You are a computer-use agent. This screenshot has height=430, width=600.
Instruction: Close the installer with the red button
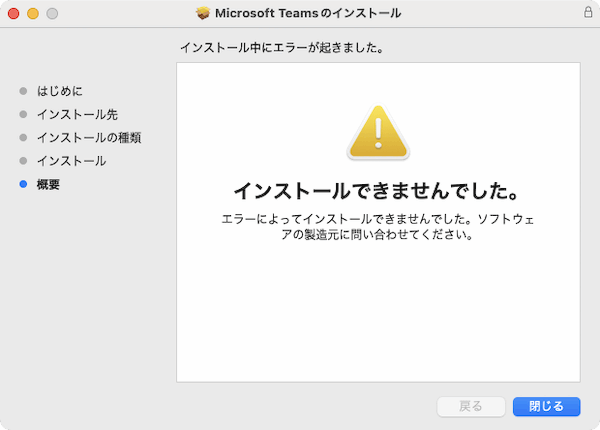pyautogui.click(x=14, y=13)
